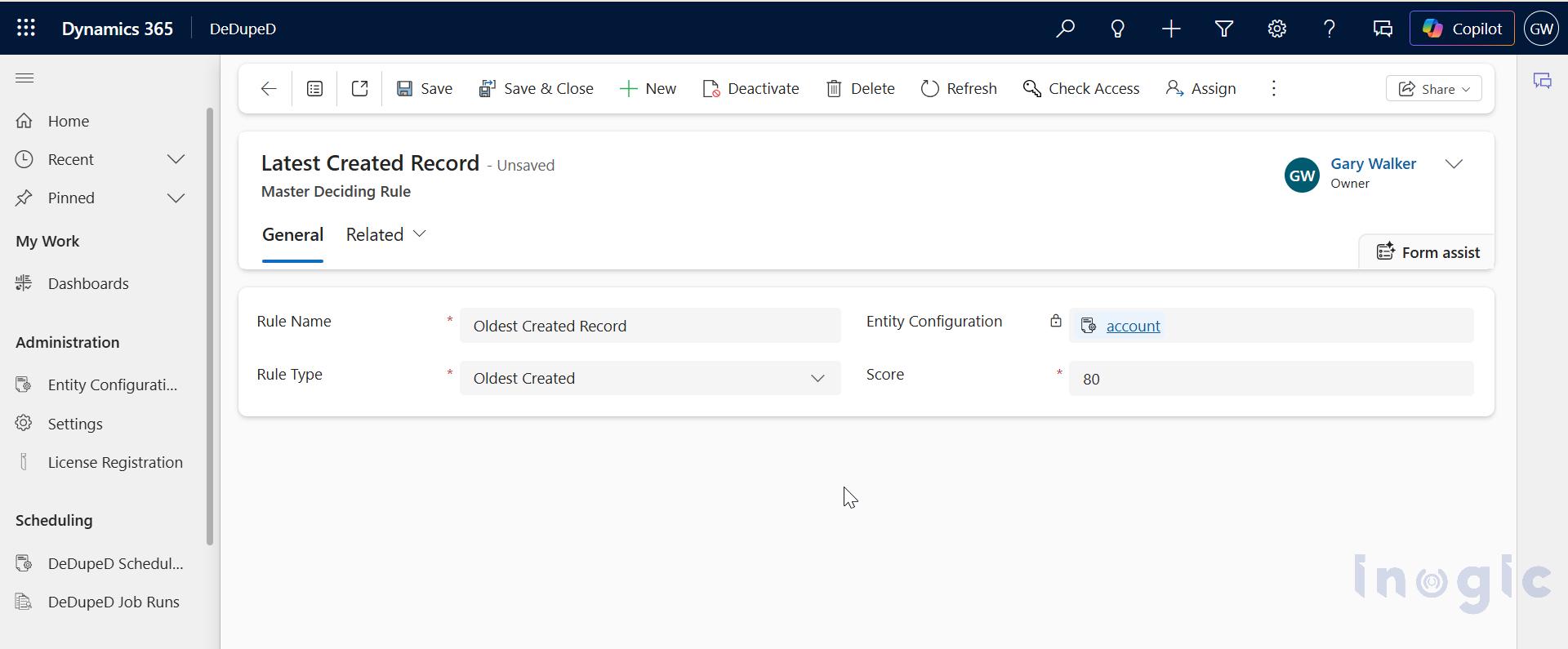Open Gary Walker owner link
The width and height of the screenshot is (1568, 649).
coord(1373,163)
